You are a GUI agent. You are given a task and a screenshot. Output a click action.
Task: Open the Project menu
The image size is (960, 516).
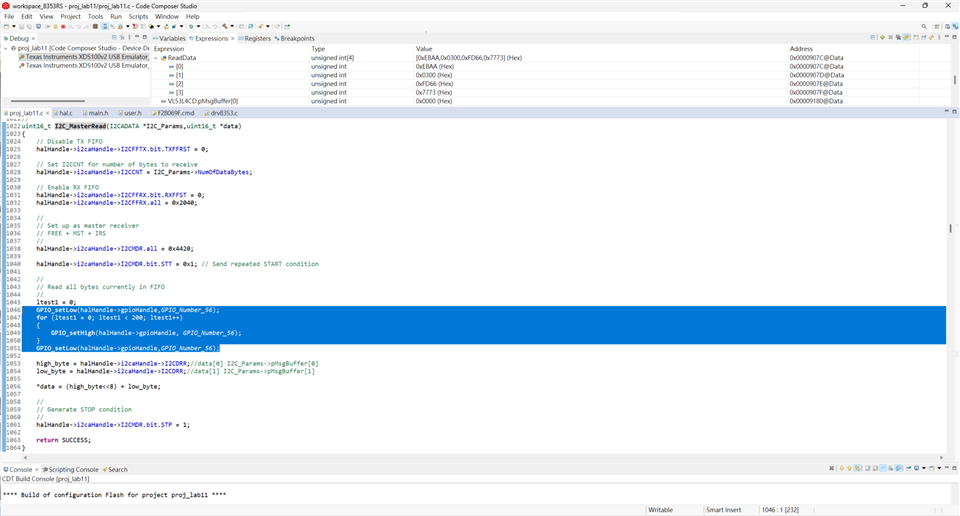pos(70,17)
